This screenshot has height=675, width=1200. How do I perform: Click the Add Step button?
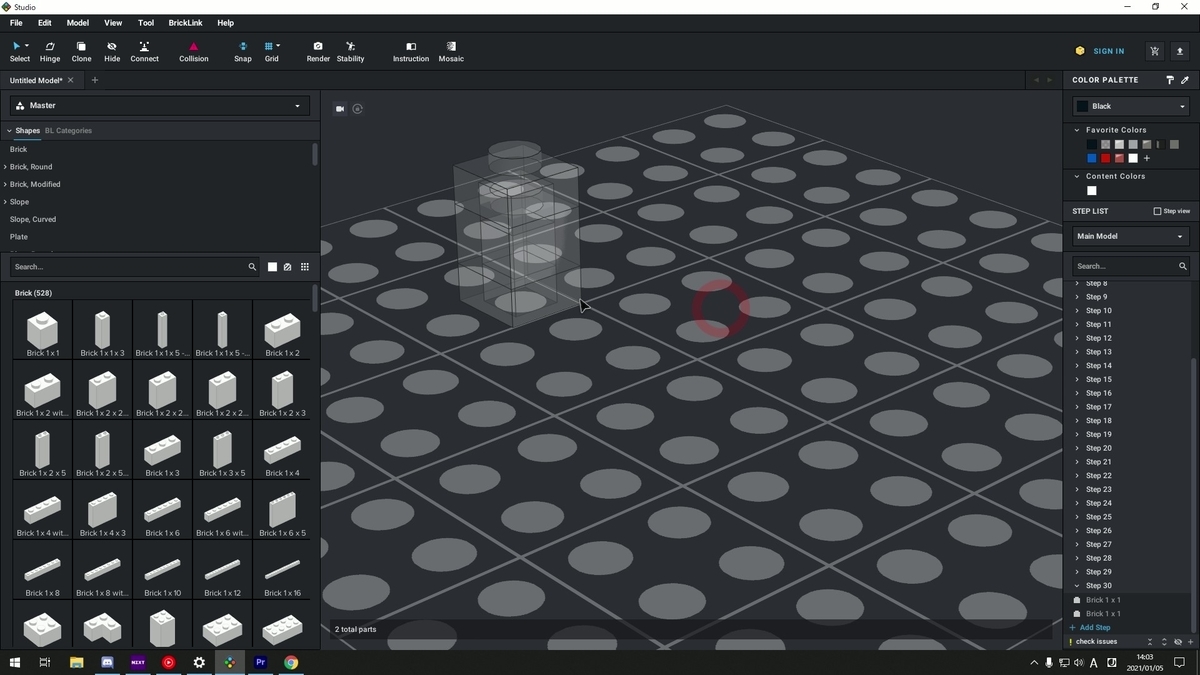1090,628
